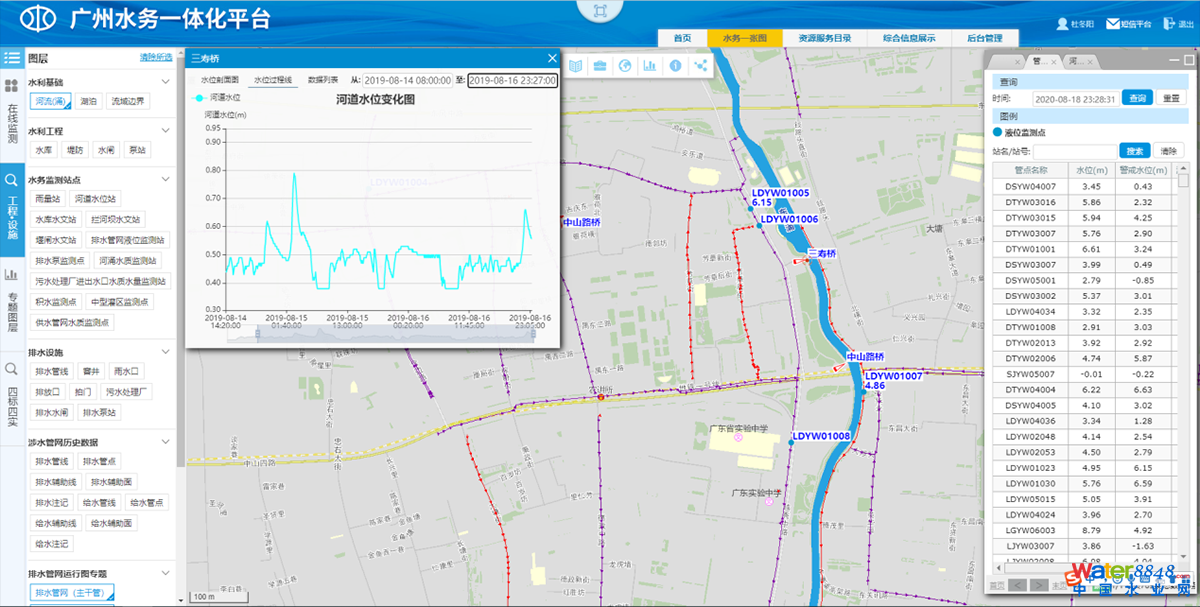This screenshot has width=1200, height=607.
Task: Click the blue 查询 button
Action: [1135, 98]
